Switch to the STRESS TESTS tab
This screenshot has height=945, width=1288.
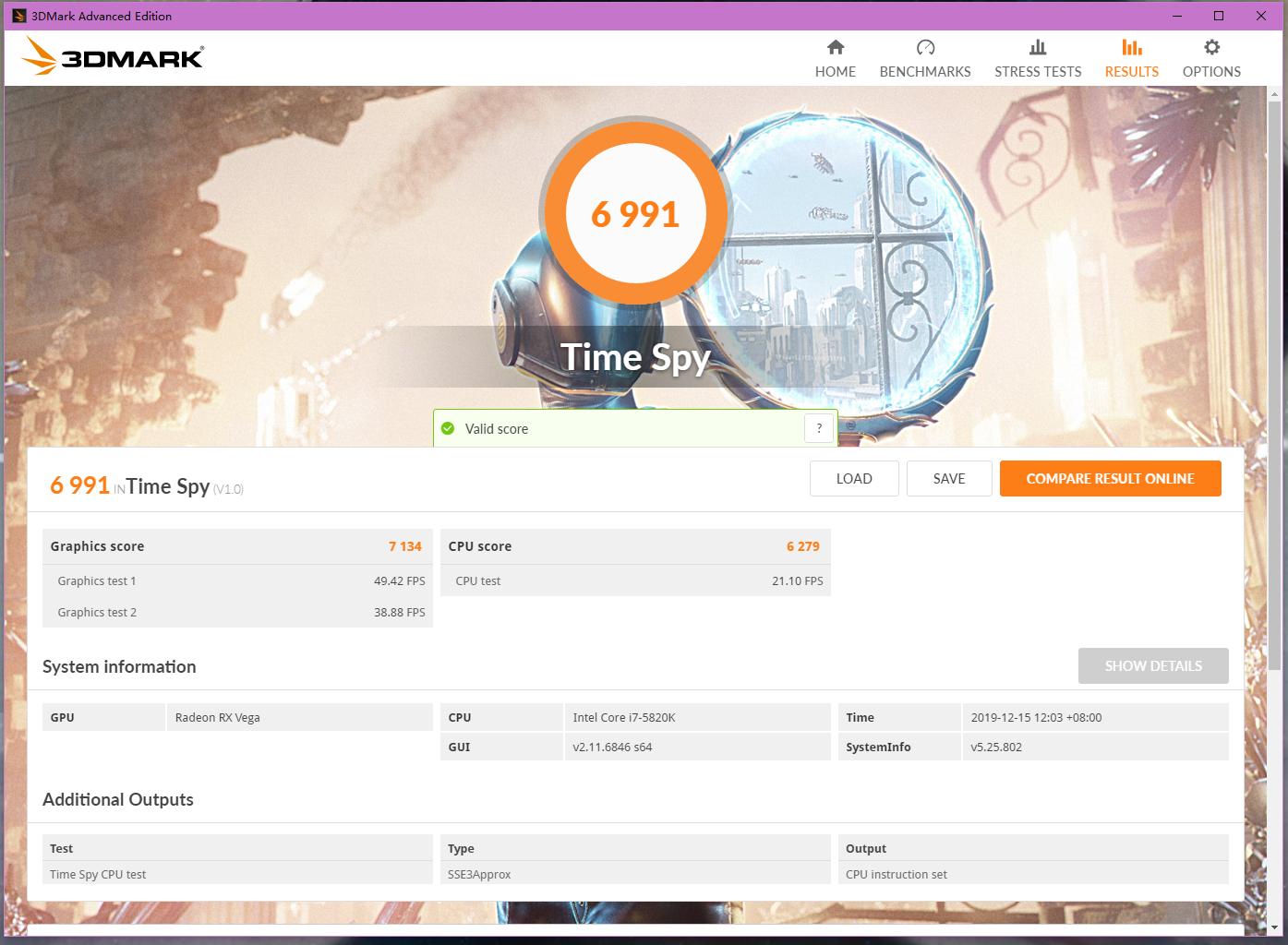(1038, 59)
